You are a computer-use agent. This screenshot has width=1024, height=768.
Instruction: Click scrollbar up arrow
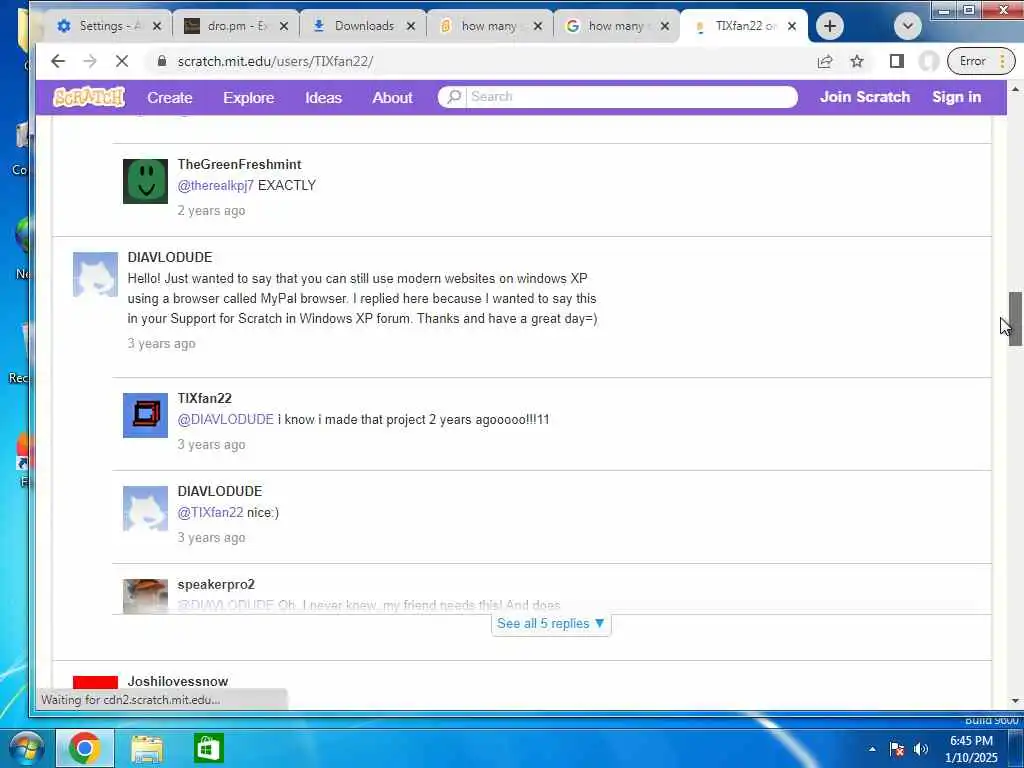(x=1015, y=89)
